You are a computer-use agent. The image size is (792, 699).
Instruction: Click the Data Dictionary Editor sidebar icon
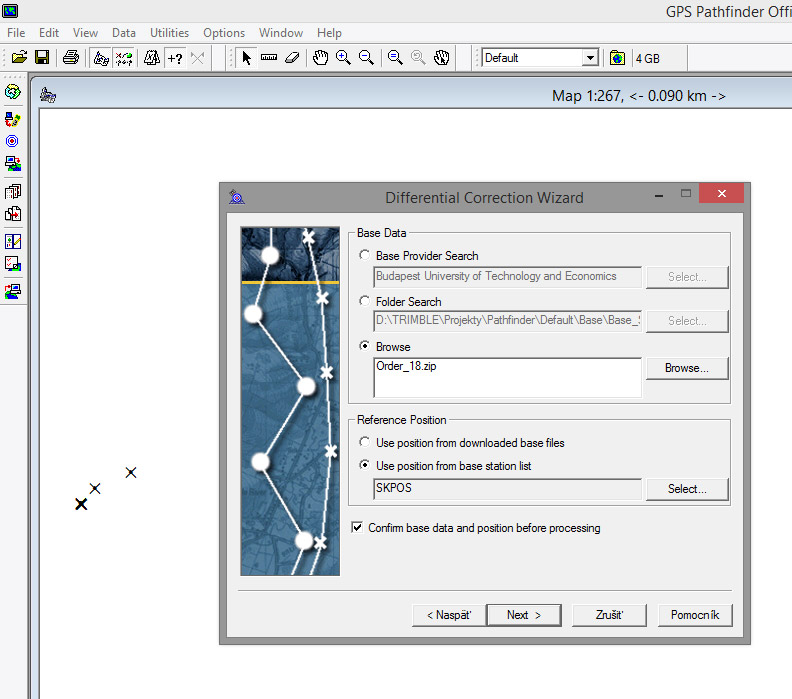click(x=13, y=241)
